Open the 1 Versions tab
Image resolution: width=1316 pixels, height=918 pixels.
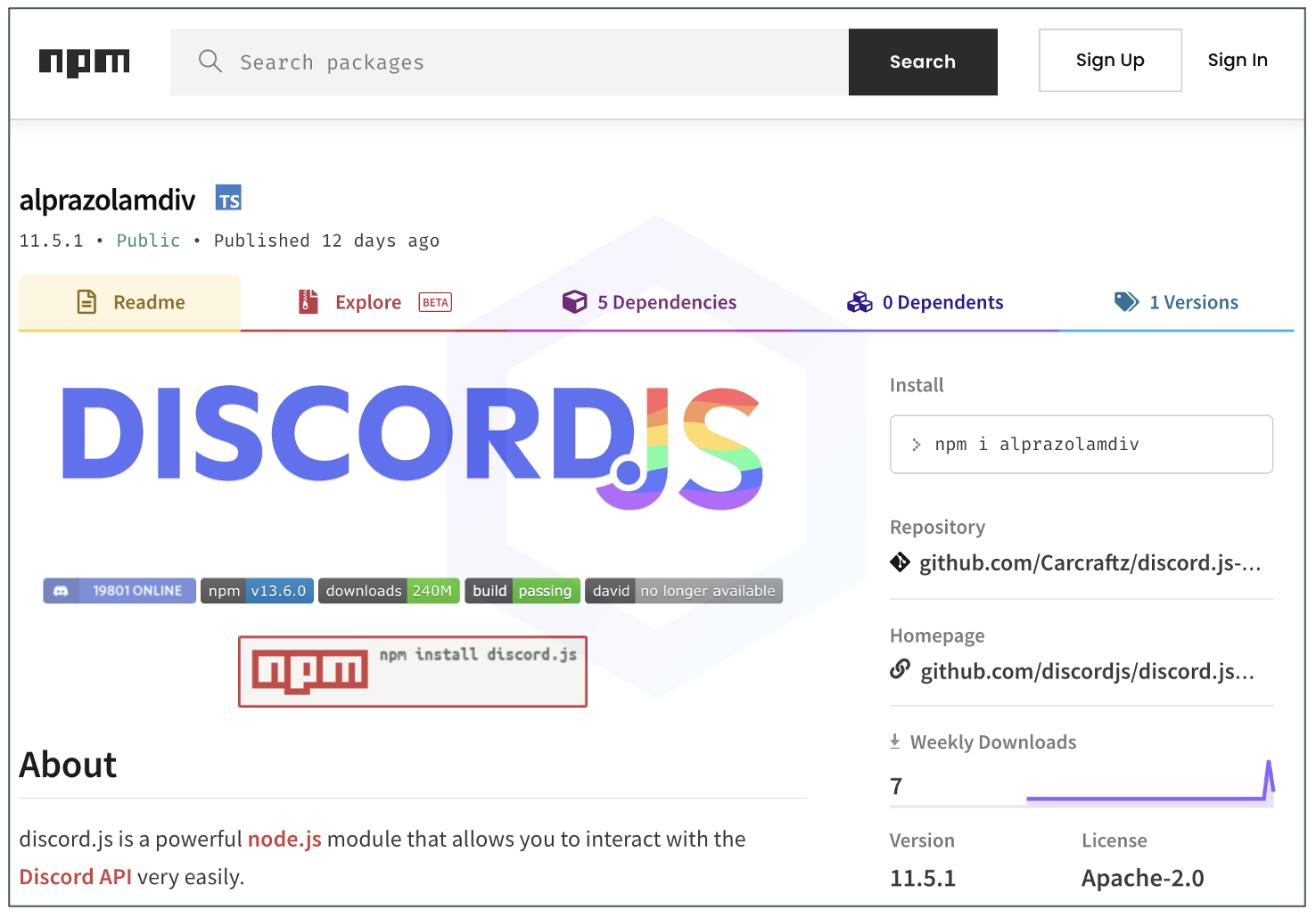tap(1176, 303)
